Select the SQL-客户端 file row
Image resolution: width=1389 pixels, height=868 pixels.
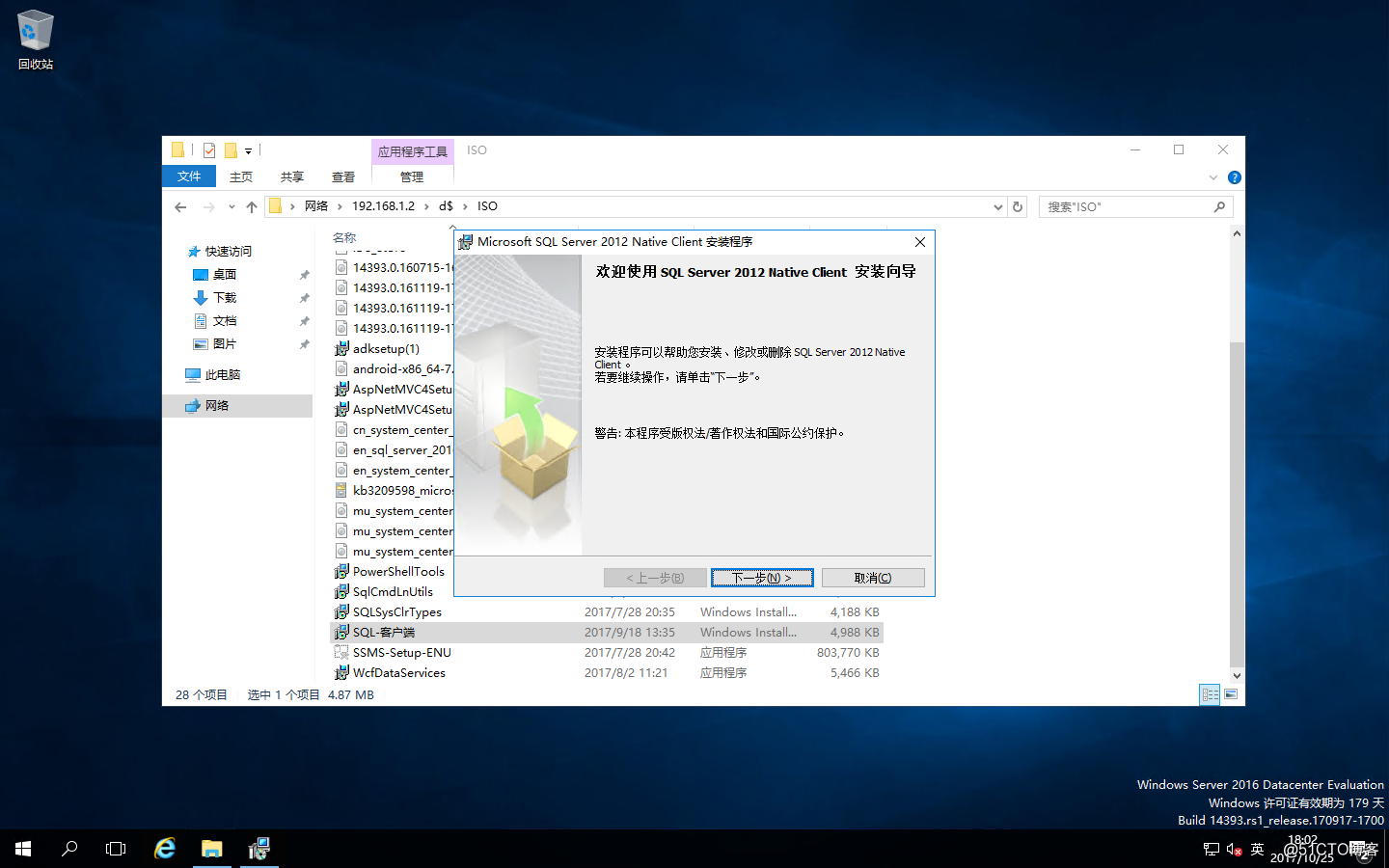[607, 633]
